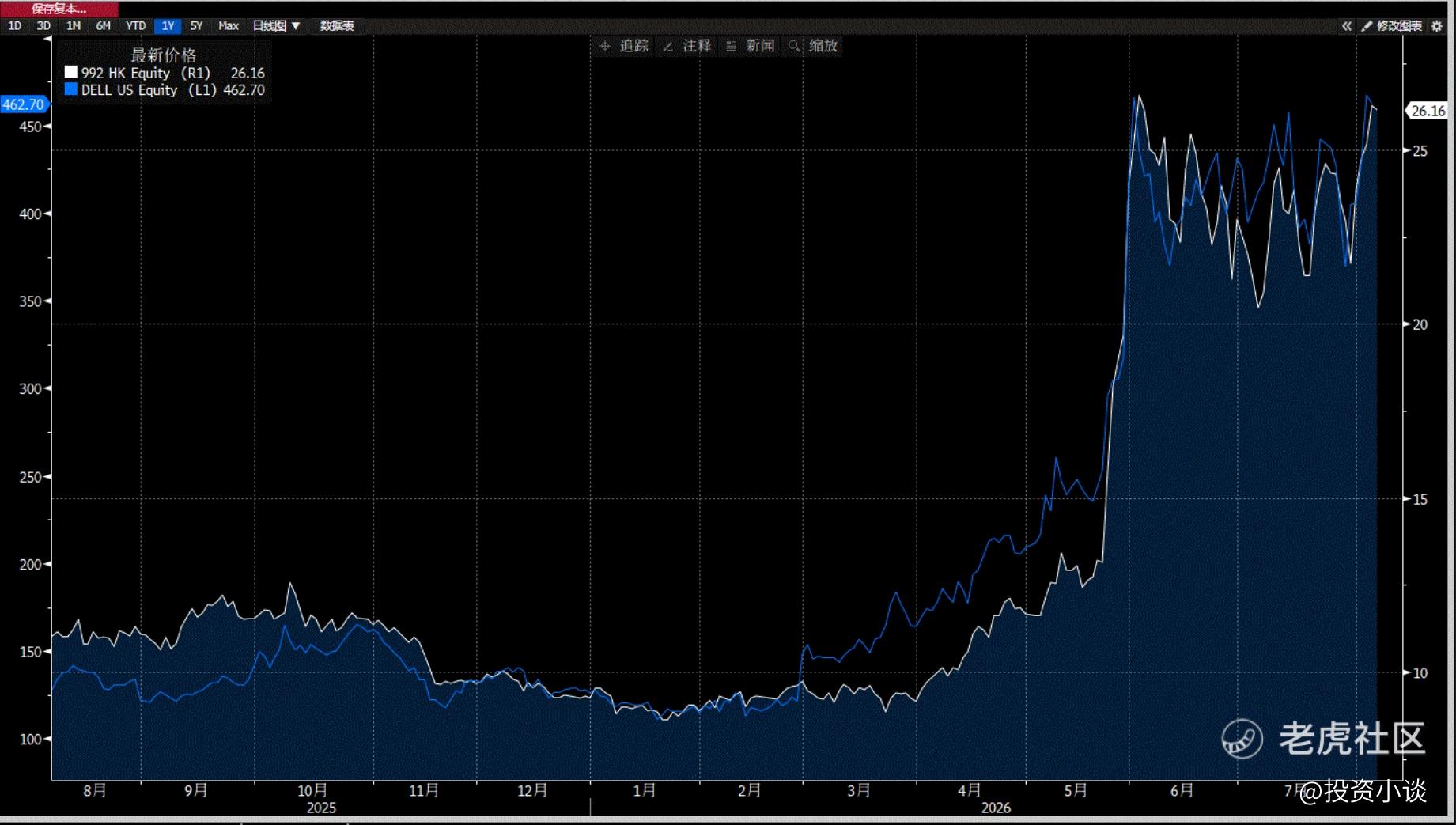Click the 追踪 crosshair tool
This screenshot has width=1456, height=825.
624,46
